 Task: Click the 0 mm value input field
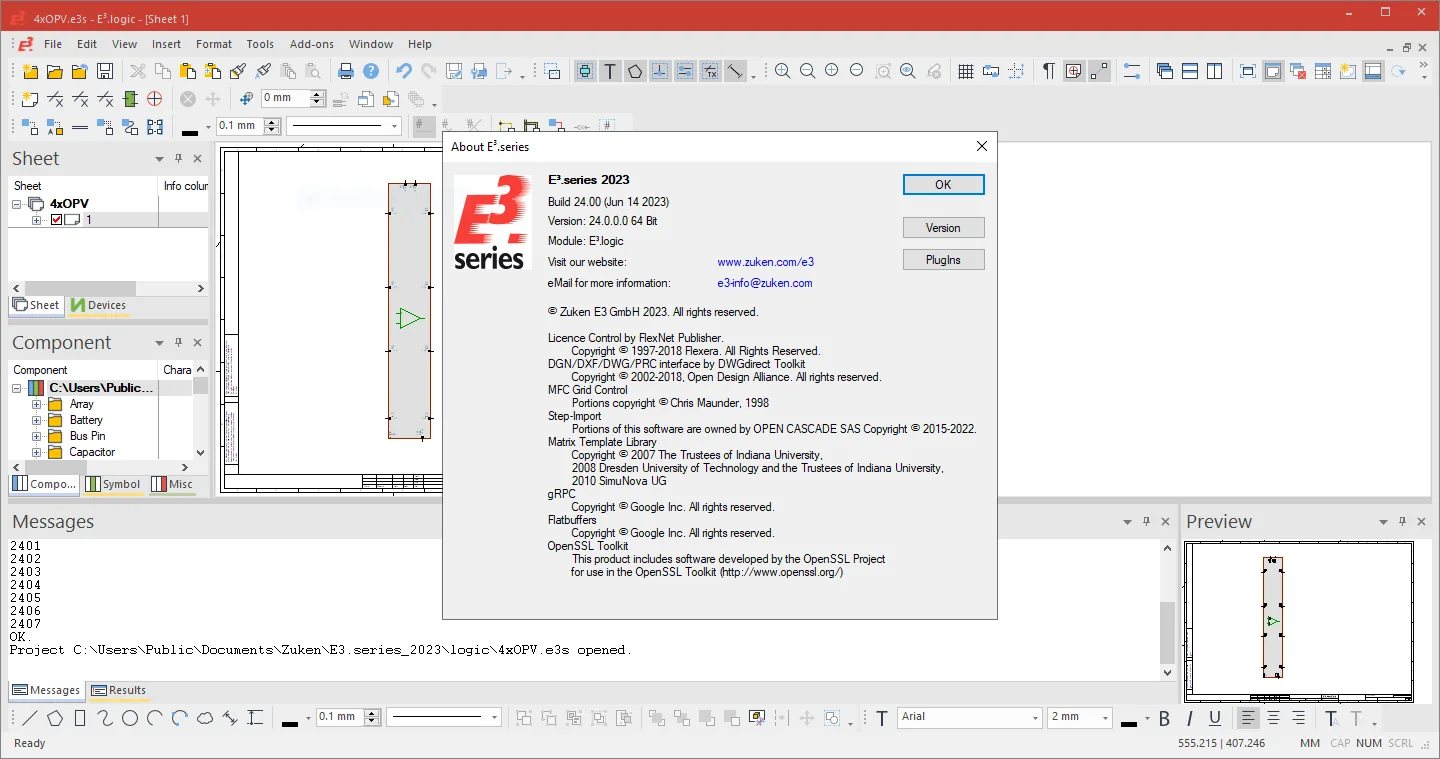pyautogui.click(x=285, y=98)
